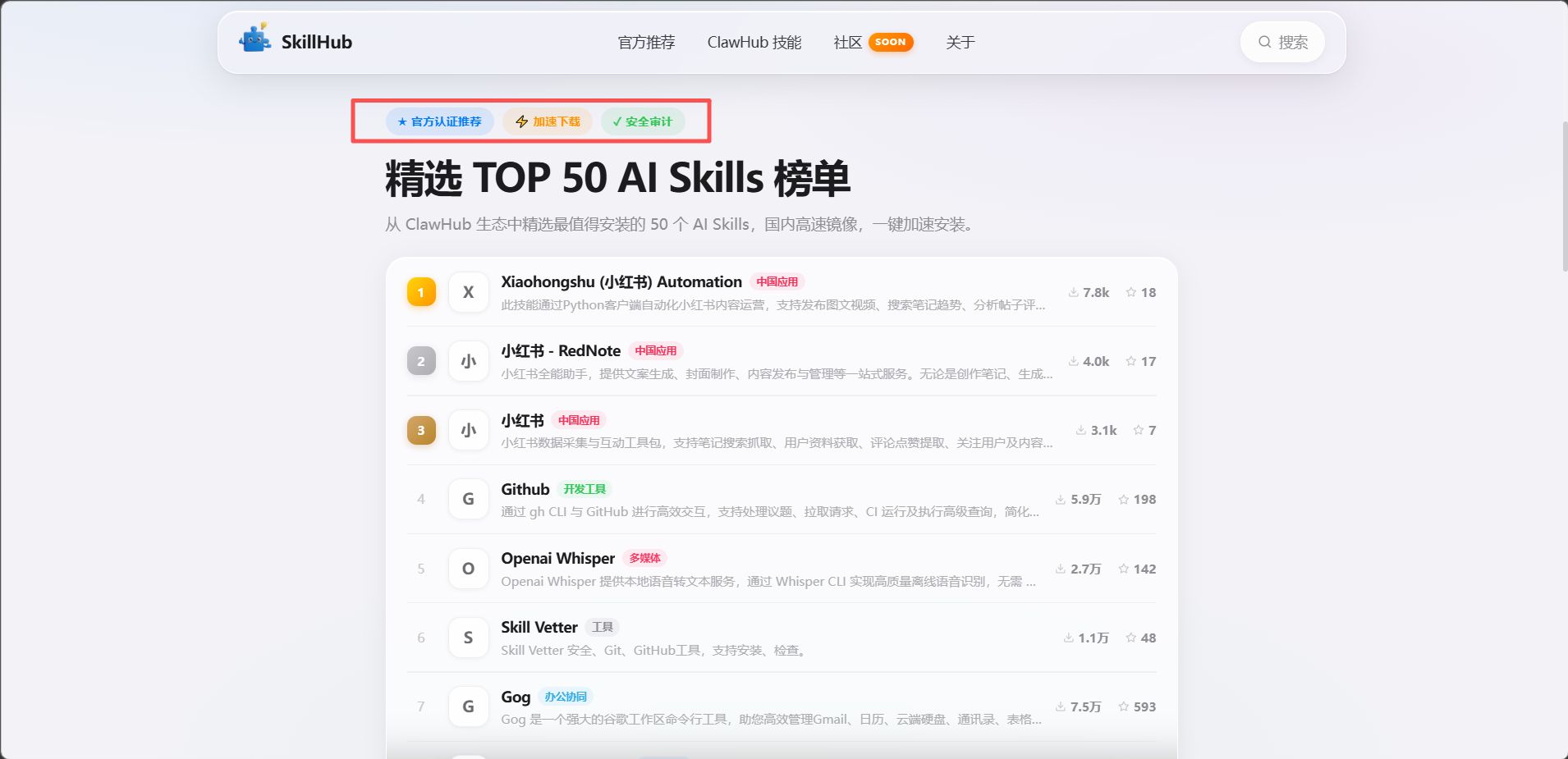Open the Openai Whisper skill title

[558, 558]
